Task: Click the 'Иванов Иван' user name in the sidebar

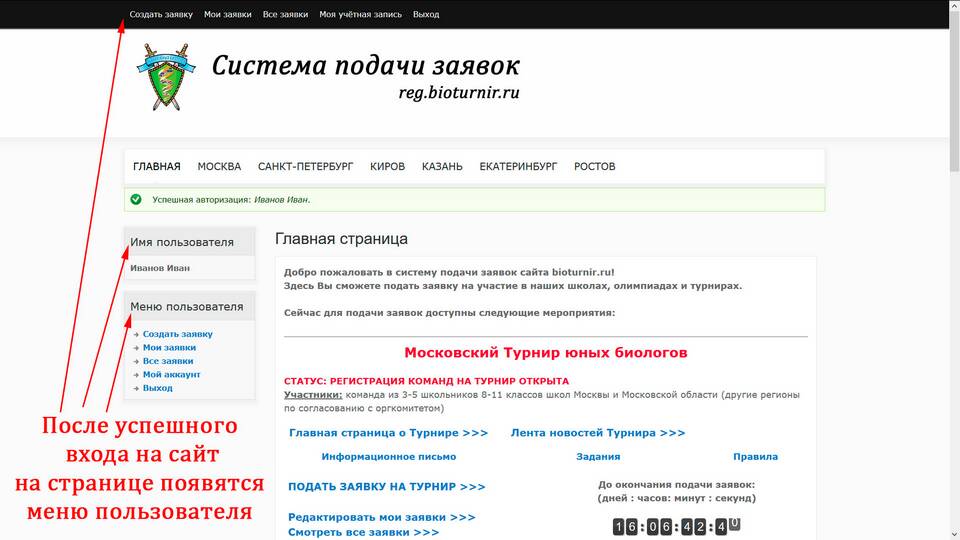Action: pyautogui.click(x=160, y=268)
